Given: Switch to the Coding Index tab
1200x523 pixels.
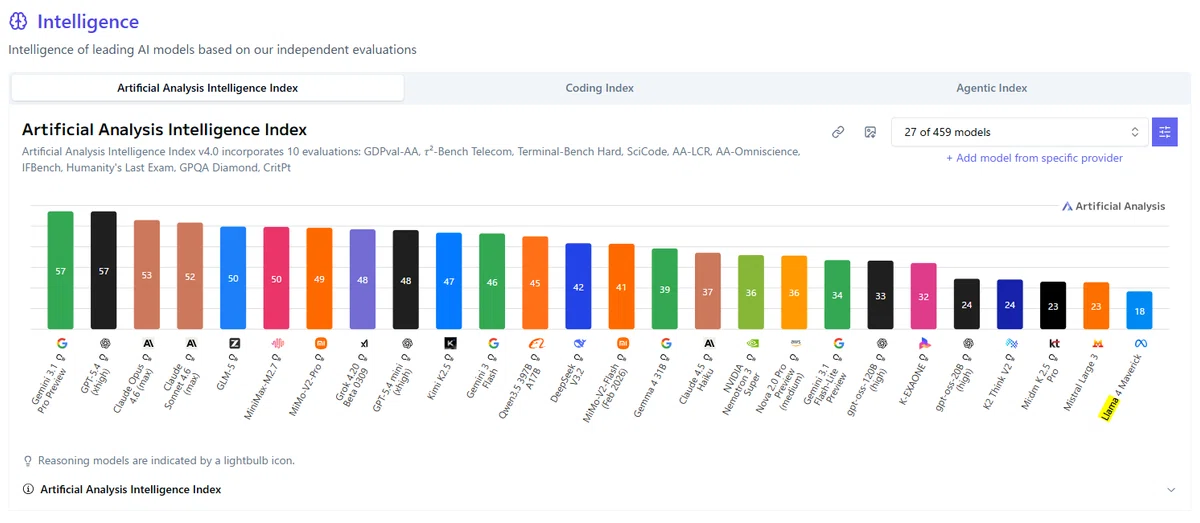Looking at the screenshot, I should coord(600,88).
